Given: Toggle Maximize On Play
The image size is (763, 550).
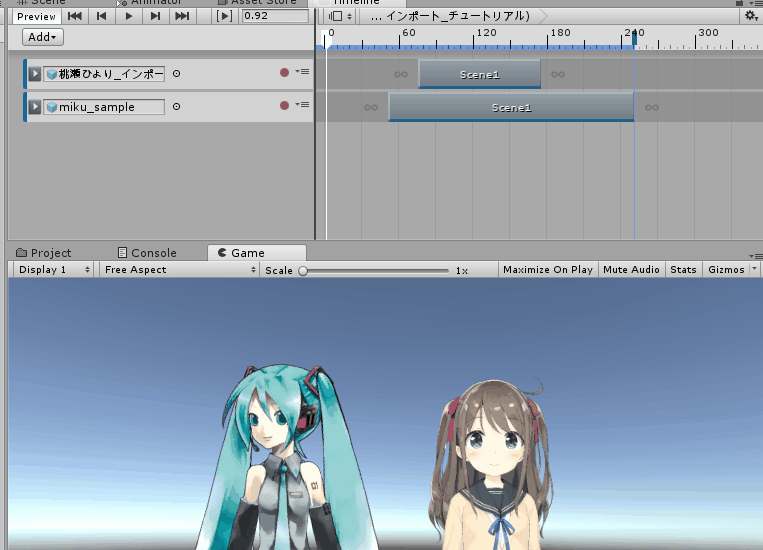Looking at the screenshot, I should click(x=547, y=270).
